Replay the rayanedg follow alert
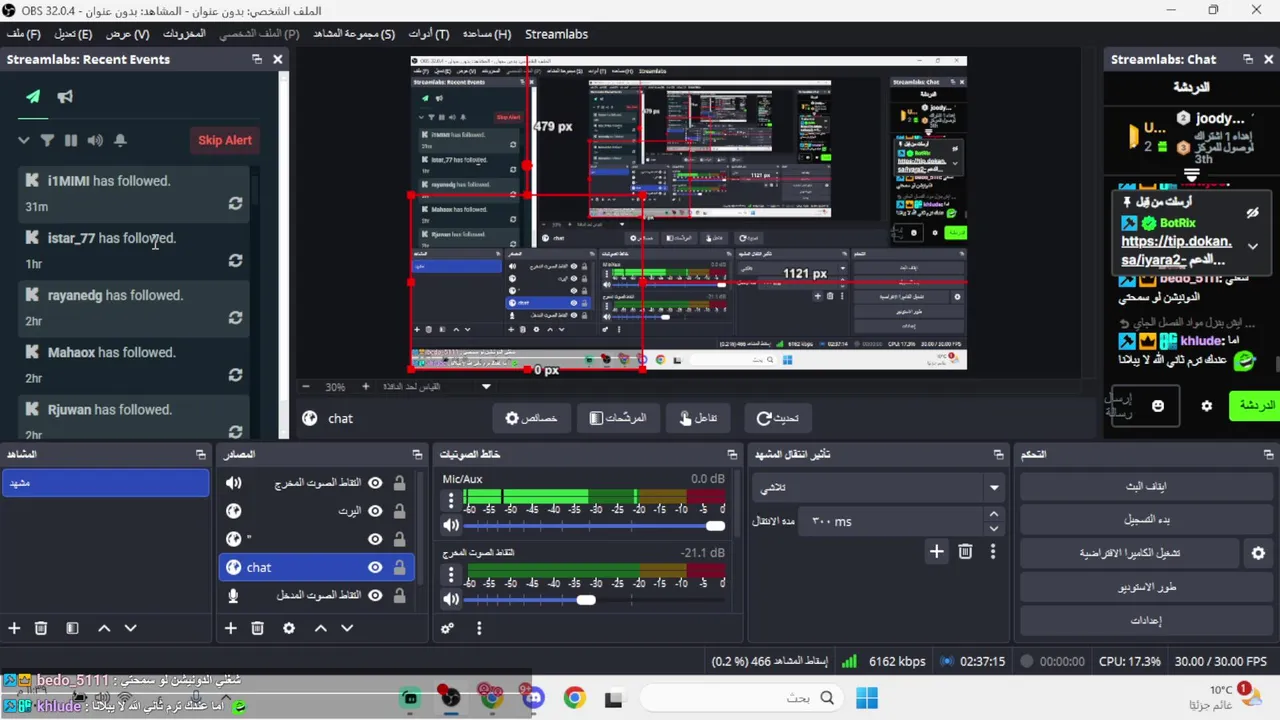 [235, 317]
